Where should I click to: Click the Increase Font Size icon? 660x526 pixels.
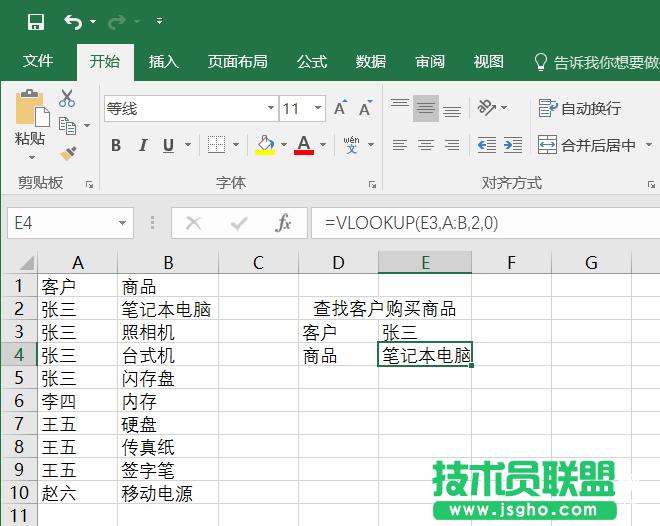tap(341, 108)
